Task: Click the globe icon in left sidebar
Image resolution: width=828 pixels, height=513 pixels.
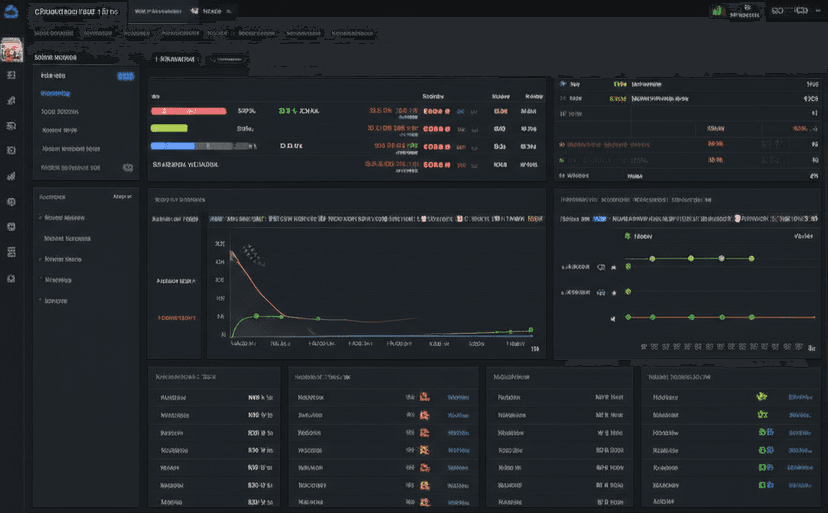Action: tap(11, 202)
